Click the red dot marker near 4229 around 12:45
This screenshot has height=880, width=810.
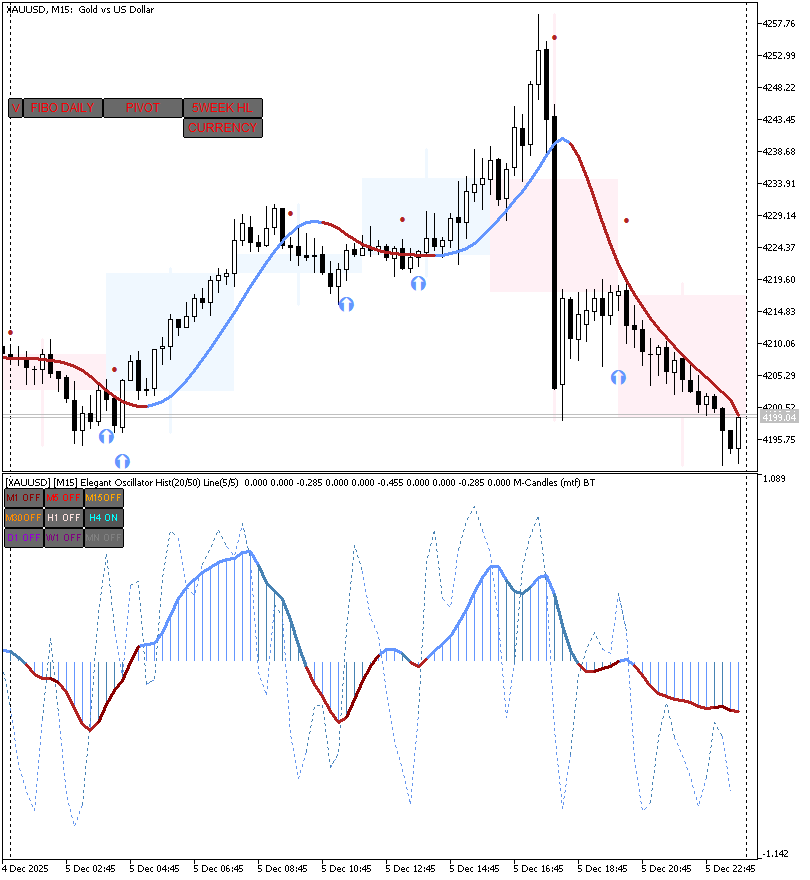pos(402,219)
